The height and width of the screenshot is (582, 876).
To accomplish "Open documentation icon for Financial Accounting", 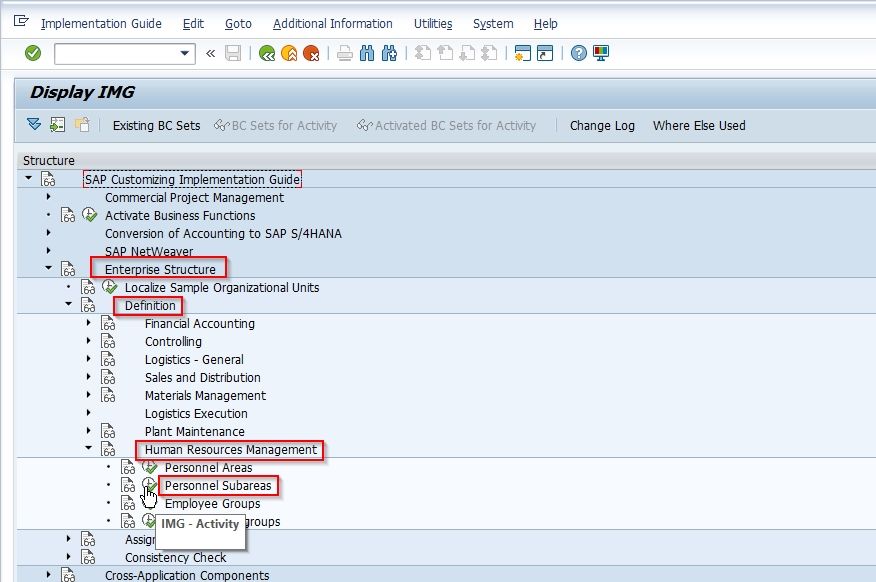I will [108, 323].
